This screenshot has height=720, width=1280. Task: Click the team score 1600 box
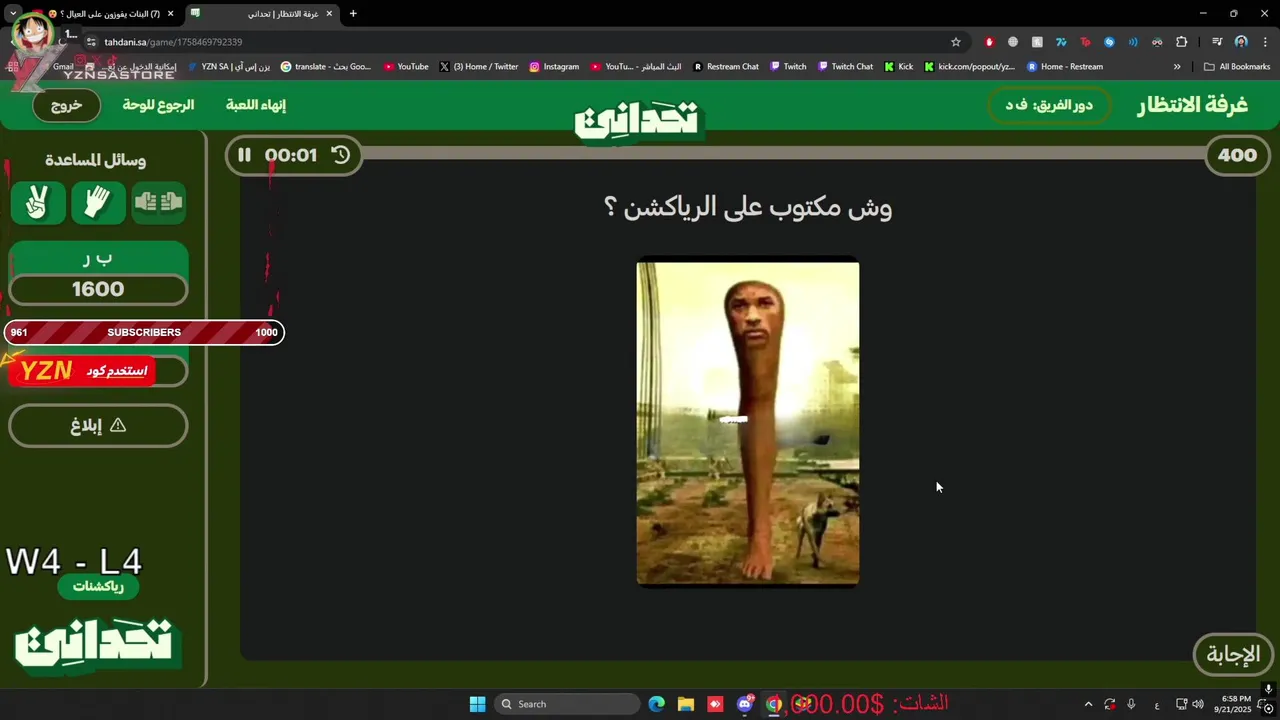coord(98,290)
